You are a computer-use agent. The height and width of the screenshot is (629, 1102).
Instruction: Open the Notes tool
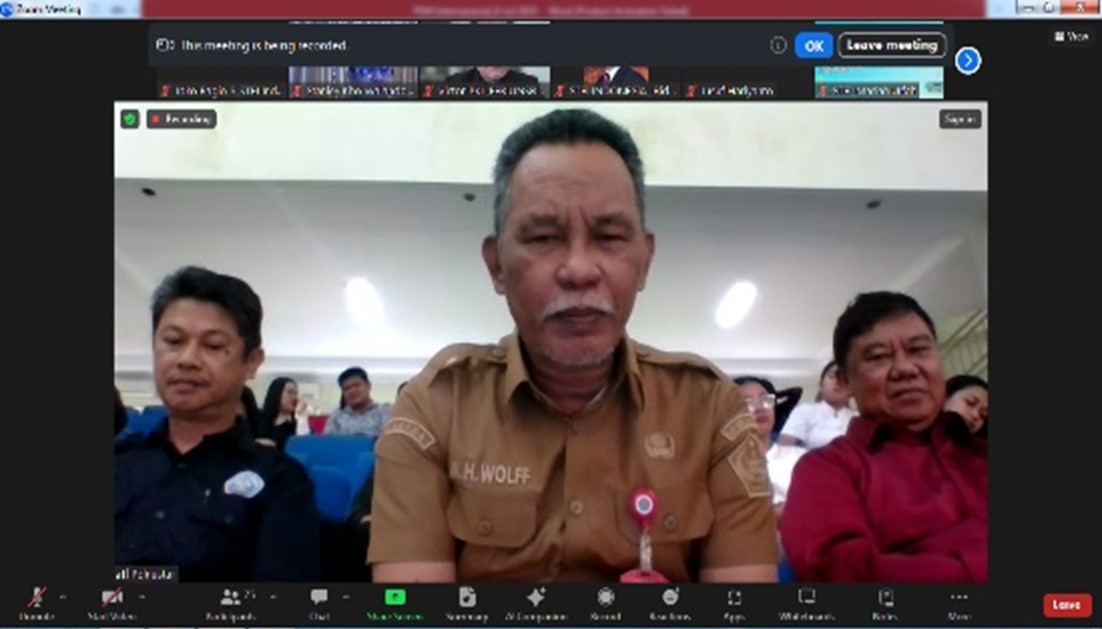[x=885, y=598]
